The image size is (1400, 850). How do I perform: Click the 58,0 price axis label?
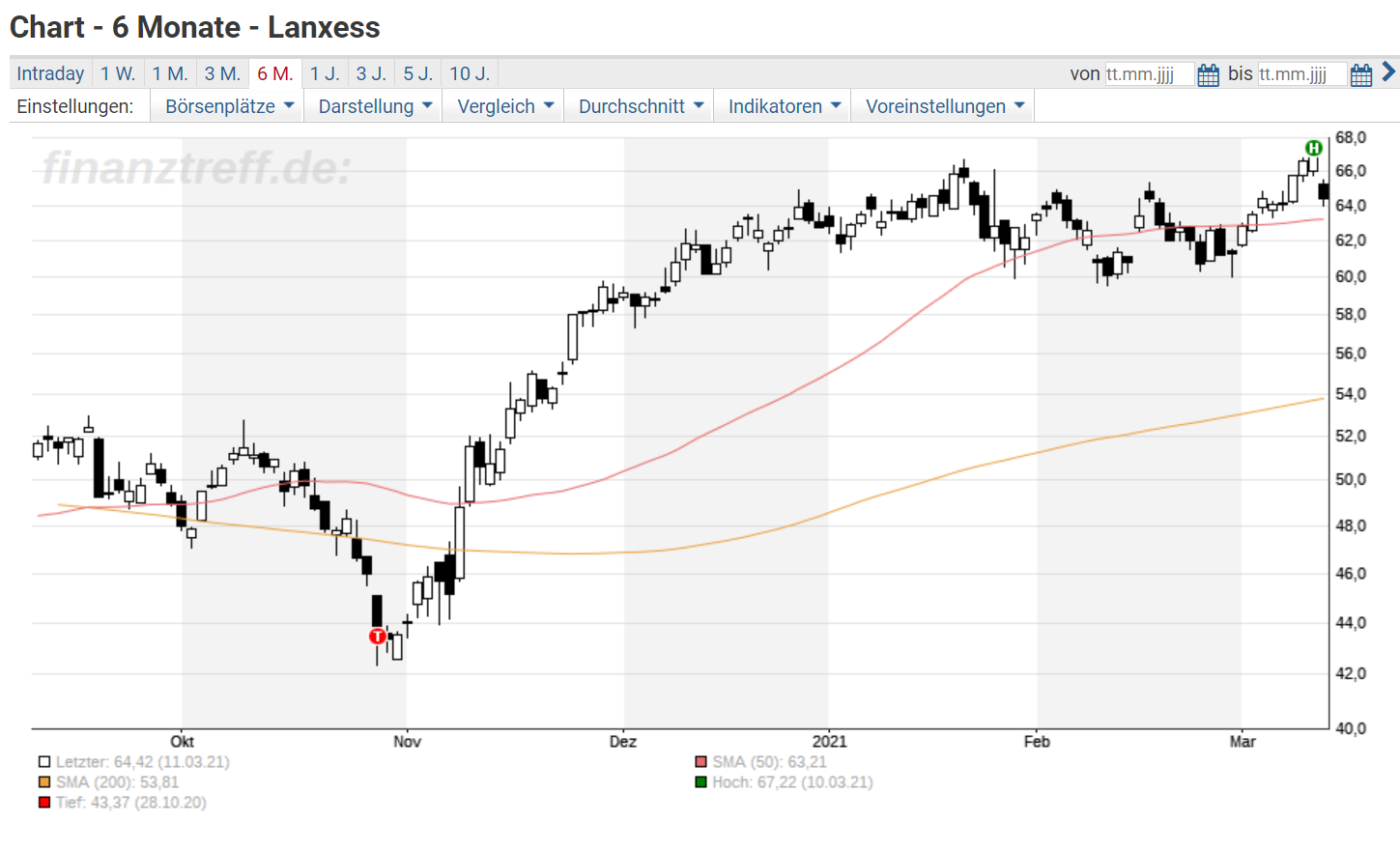pos(1351,314)
